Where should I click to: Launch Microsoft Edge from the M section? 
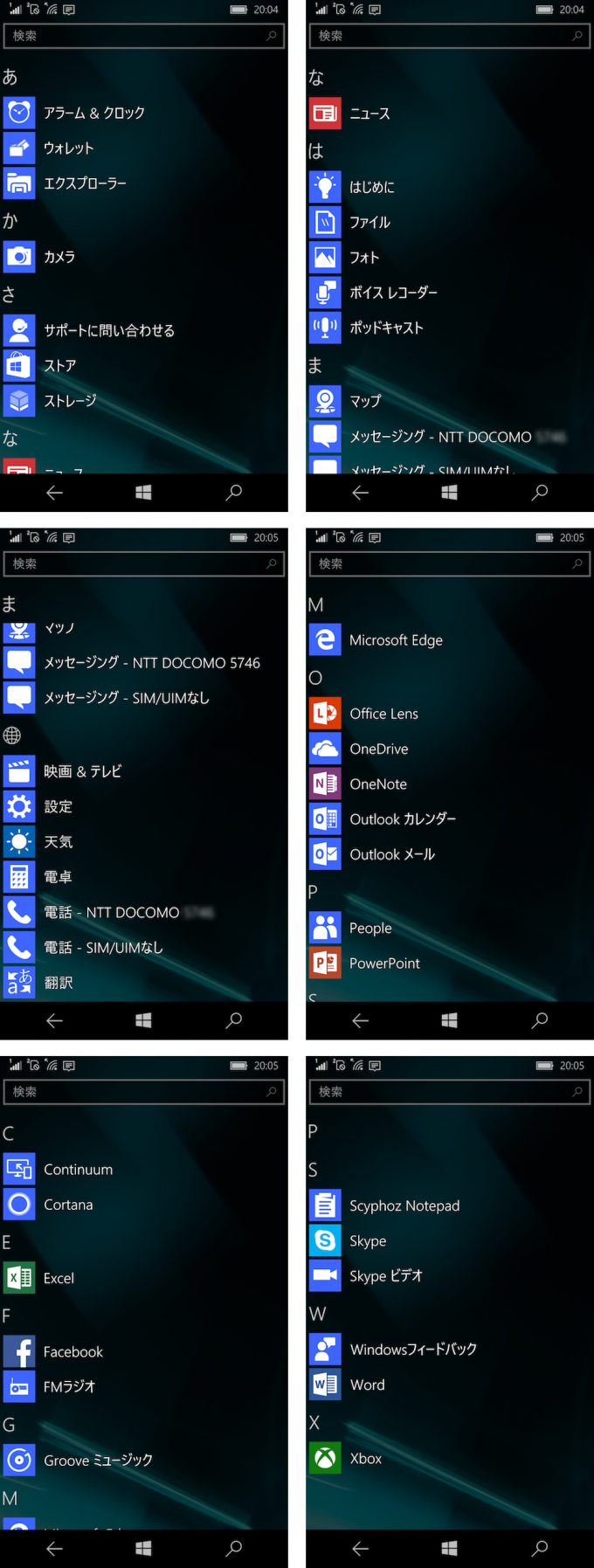point(325,640)
